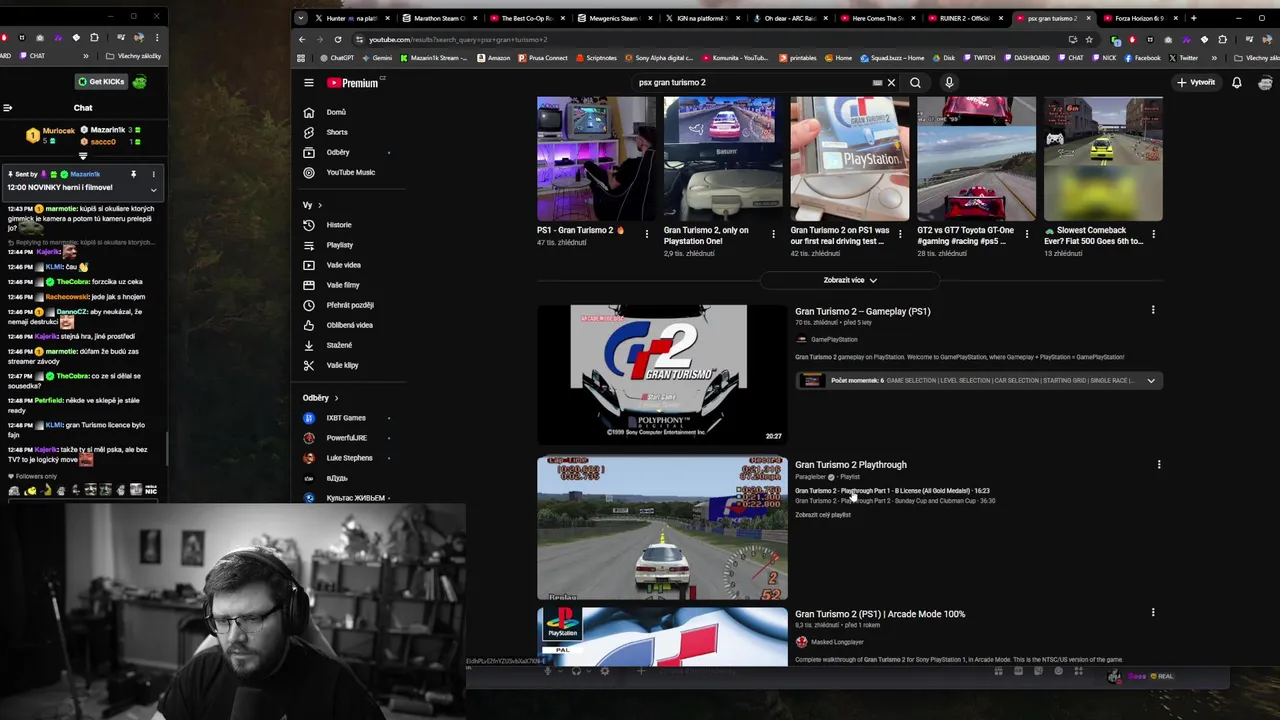This screenshot has height=720, width=1280.
Task: Switch to The Best Co-Op tab
Action: click(525, 18)
